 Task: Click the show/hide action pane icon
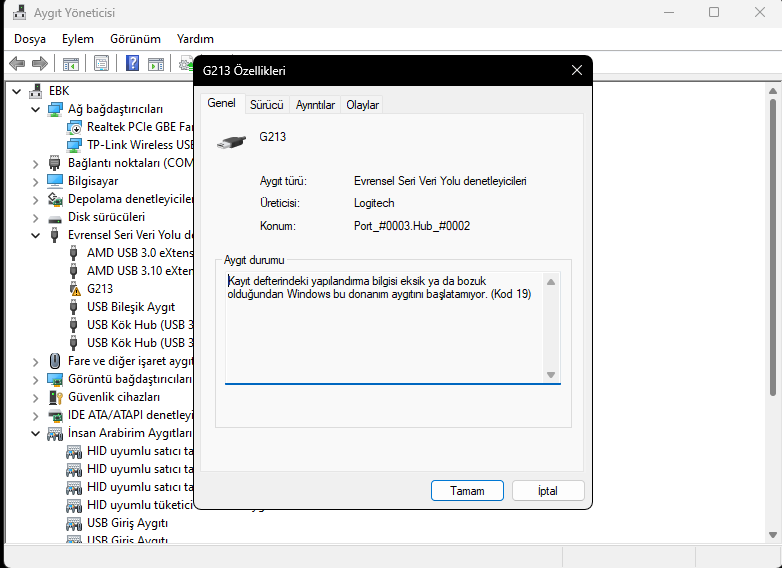pos(156,63)
